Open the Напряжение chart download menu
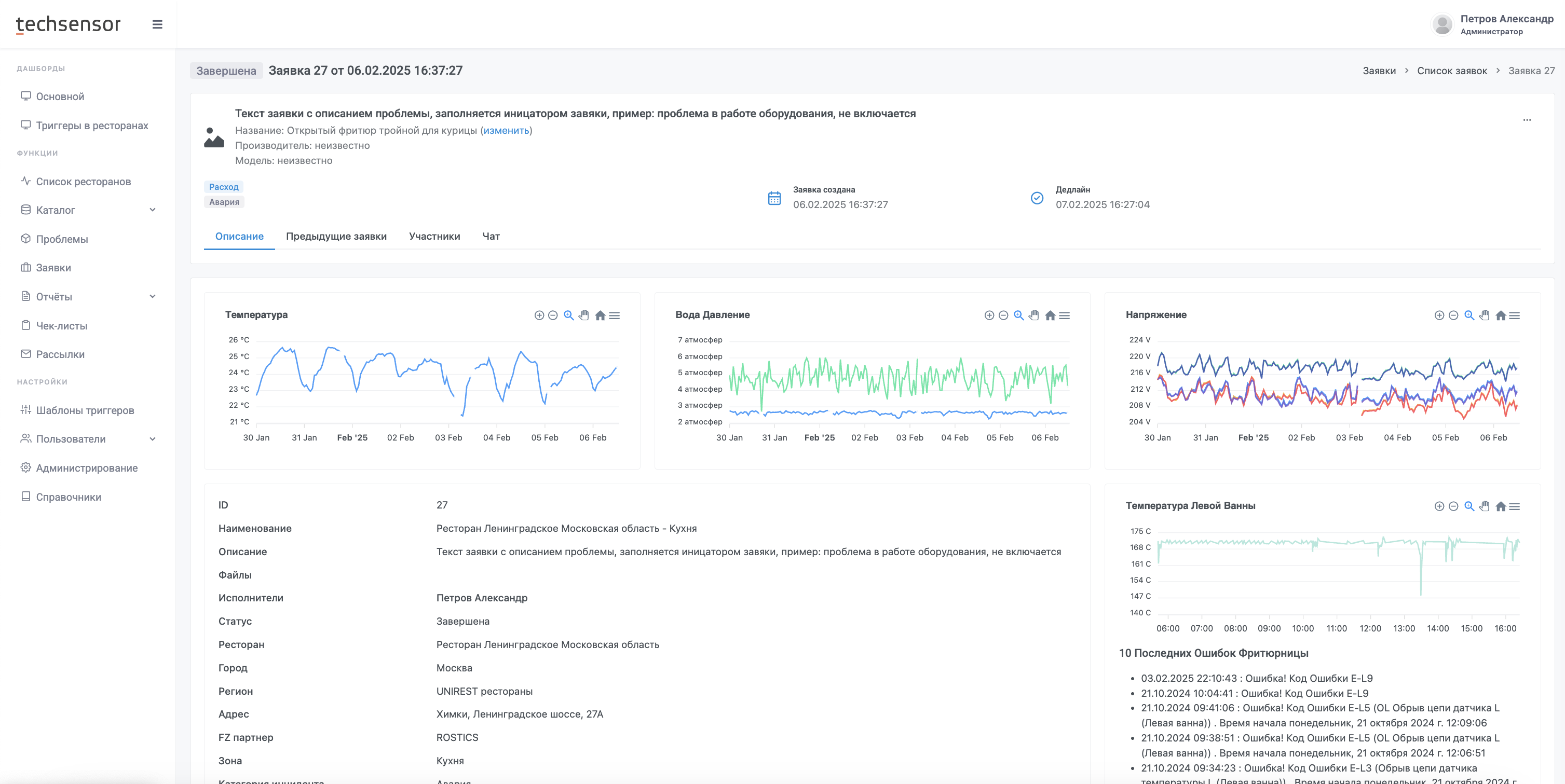Viewport: 1565px width, 784px height. pyautogui.click(x=1515, y=315)
